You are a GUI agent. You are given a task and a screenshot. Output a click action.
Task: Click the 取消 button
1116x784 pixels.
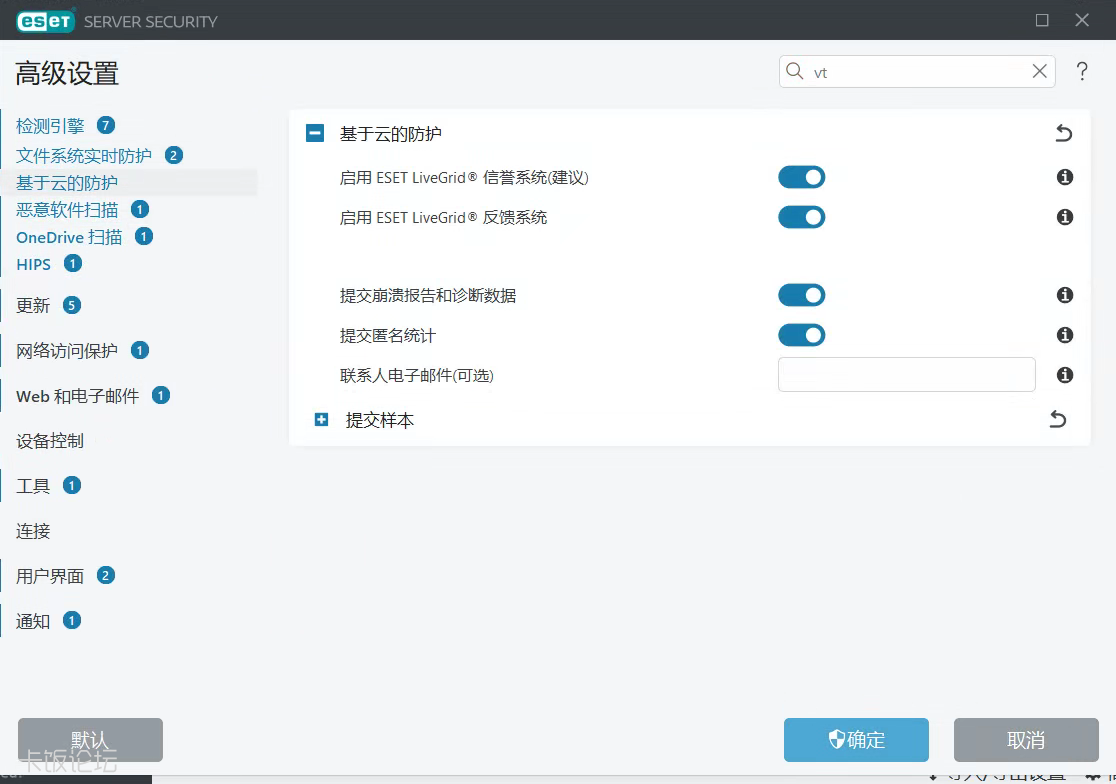pyautogui.click(x=1026, y=740)
